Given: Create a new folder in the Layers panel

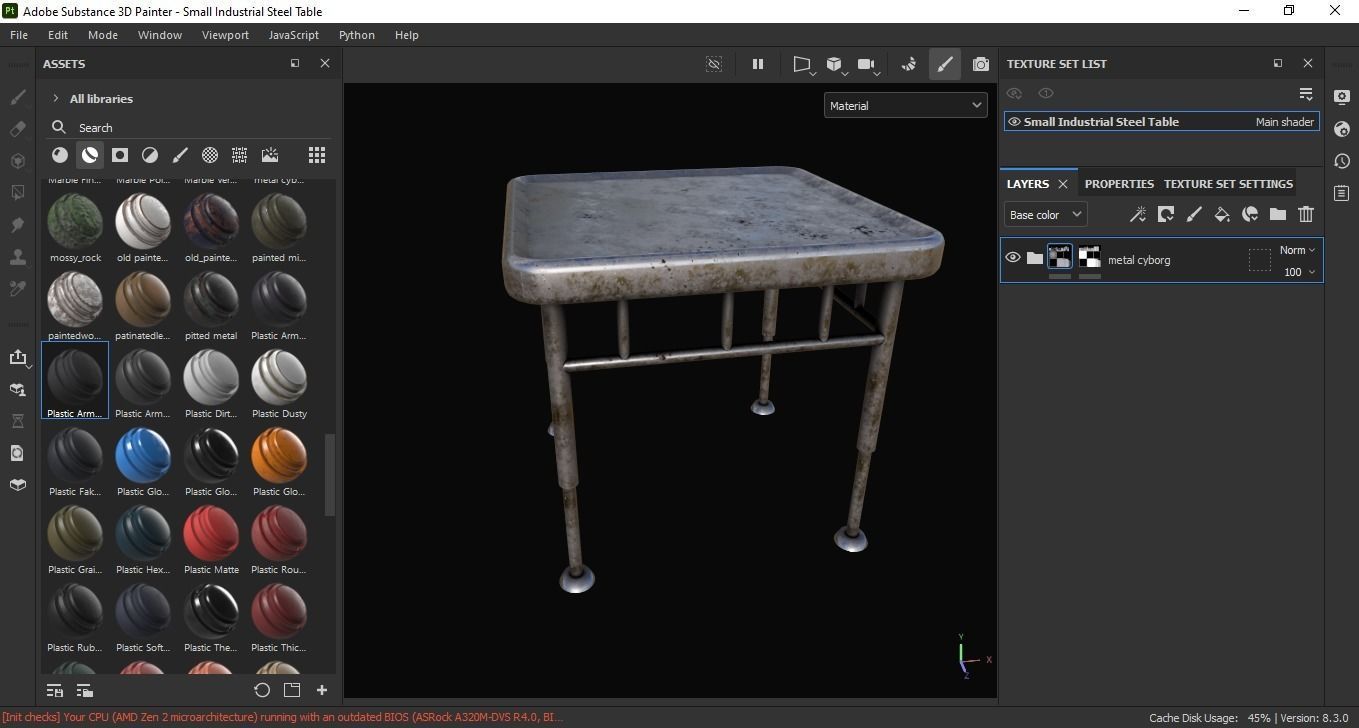Looking at the screenshot, I should pos(1277,214).
